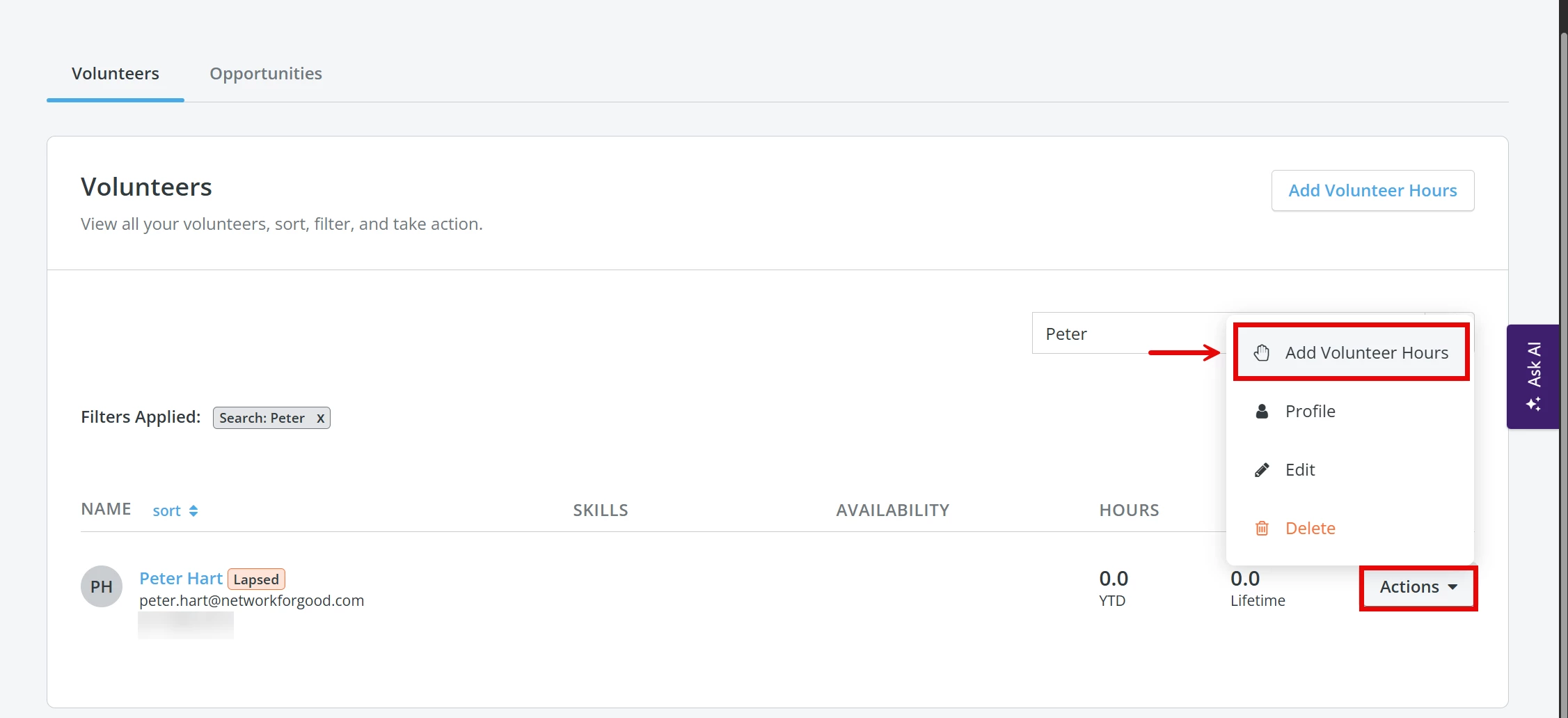This screenshot has width=1568, height=718.
Task: Click the Peter search input field
Action: [x=1127, y=333]
